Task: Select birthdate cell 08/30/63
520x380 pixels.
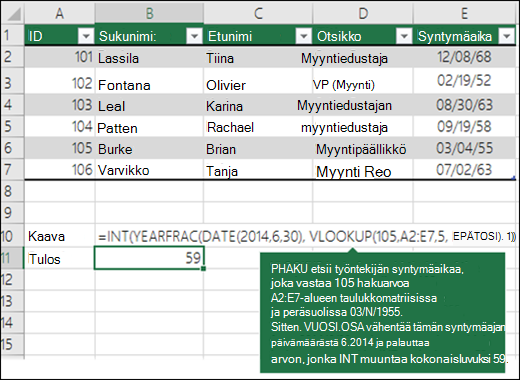Action: pos(464,105)
